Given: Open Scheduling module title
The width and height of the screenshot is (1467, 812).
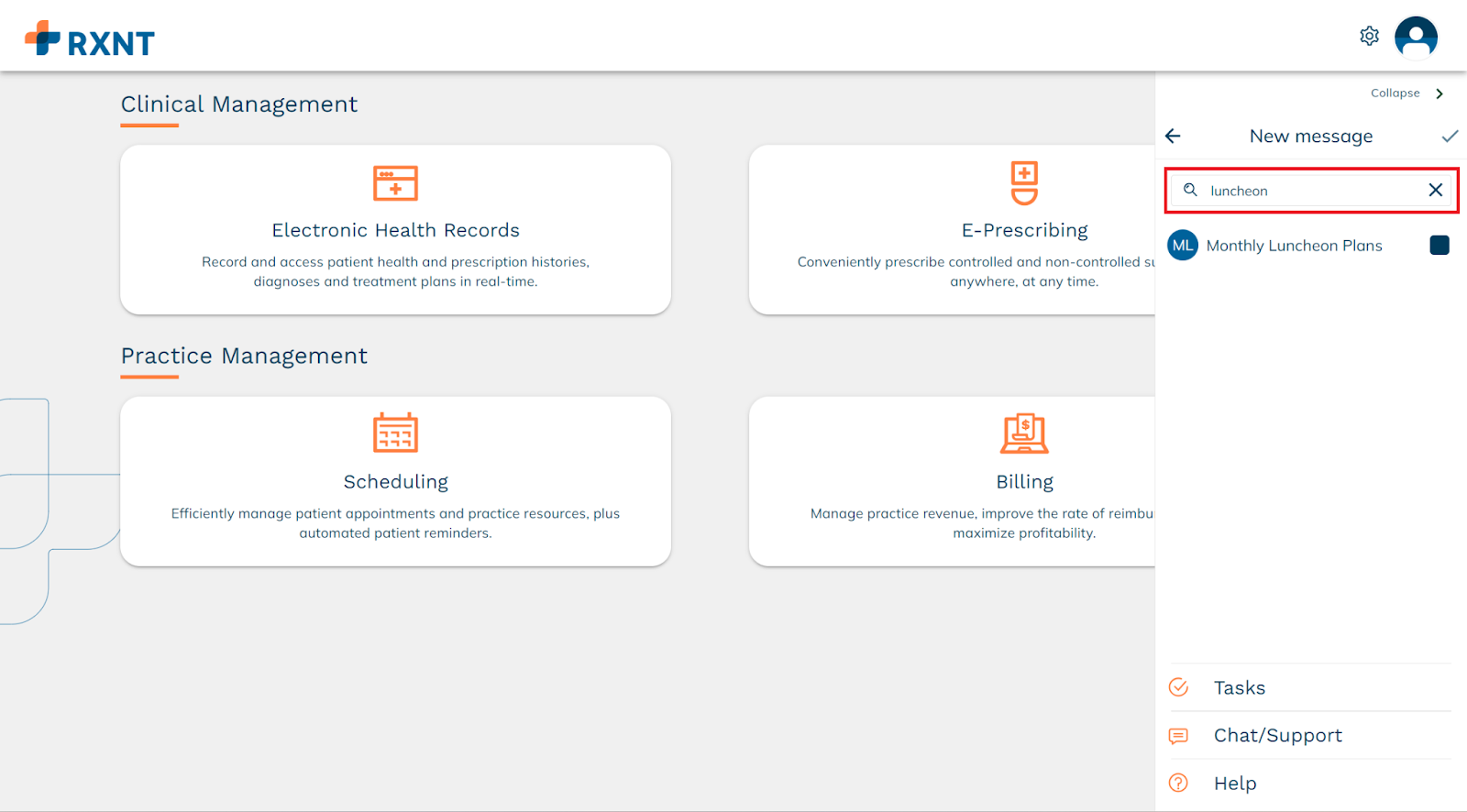Looking at the screenshot, I should pos(395,482).
